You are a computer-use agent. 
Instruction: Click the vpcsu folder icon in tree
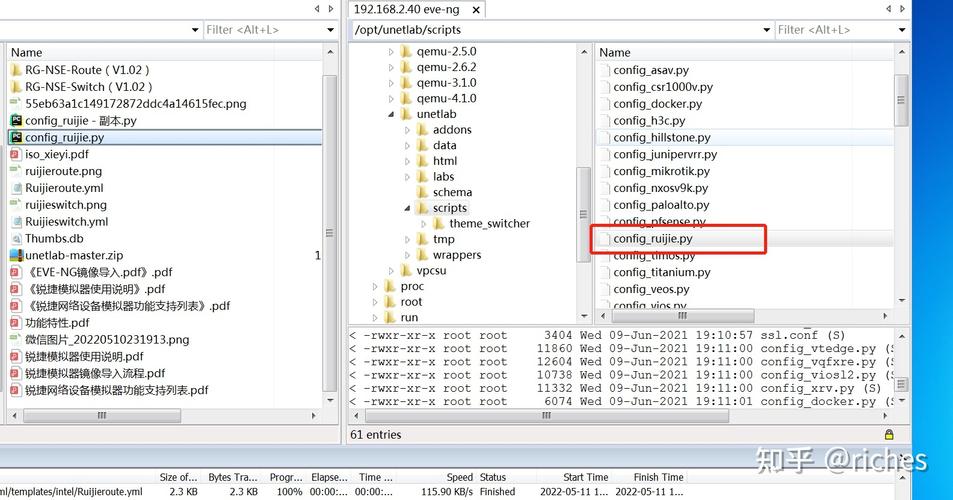click(x=407, y=270)
